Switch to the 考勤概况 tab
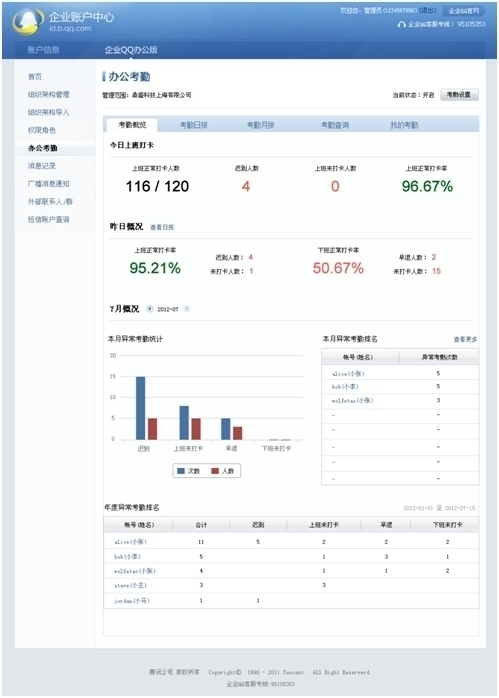Image resolution: width=499 pixels, height=698 pixels. tap(132, 125)
